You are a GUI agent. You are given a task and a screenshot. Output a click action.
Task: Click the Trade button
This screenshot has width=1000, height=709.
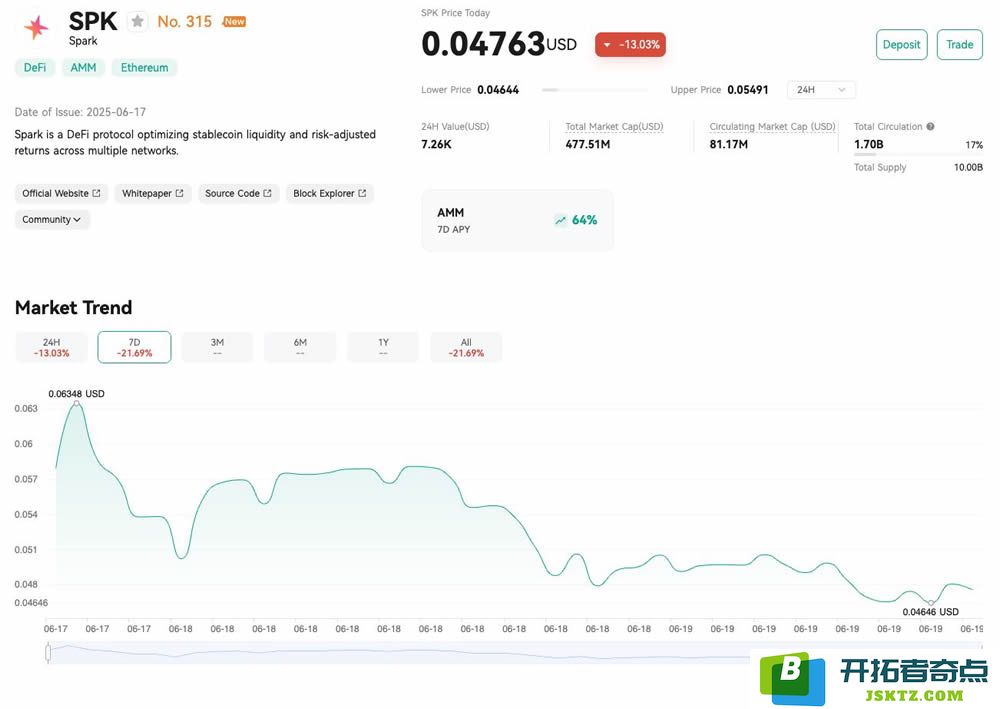click(959, 45)
